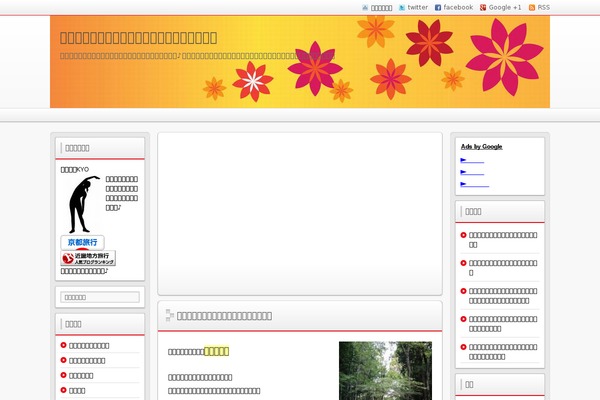Click the stretching woman silhouette profile image
Viewport: 600px width, 400px height.
click(x=82, y=204)
